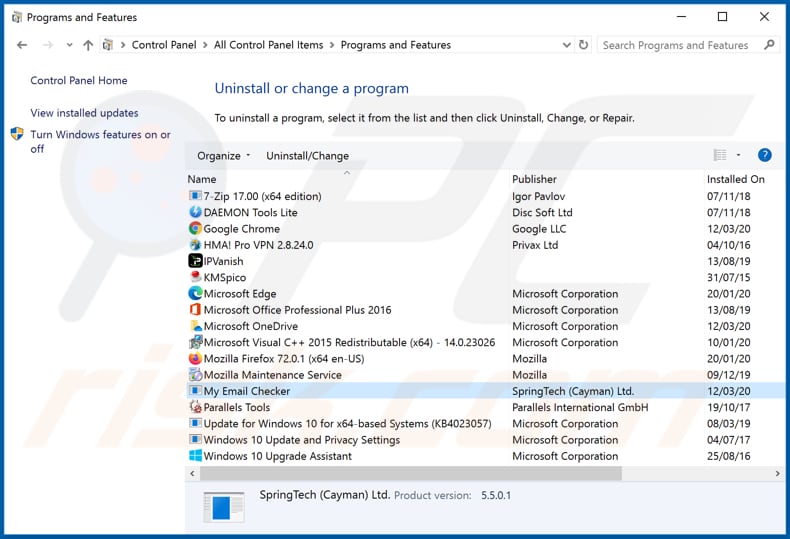Select the My Email Checker entry
Screen dimensions: 790x539
tap(247, 391)
